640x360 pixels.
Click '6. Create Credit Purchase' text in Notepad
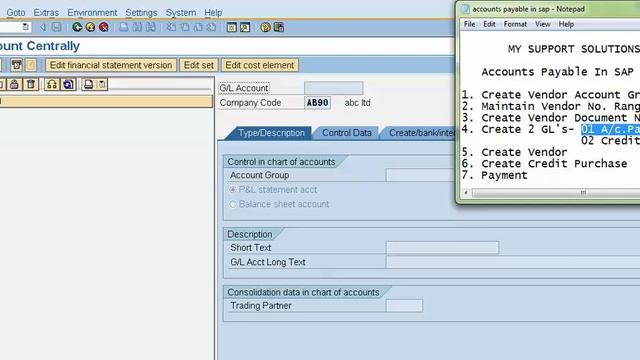click(x=544, y=164)
